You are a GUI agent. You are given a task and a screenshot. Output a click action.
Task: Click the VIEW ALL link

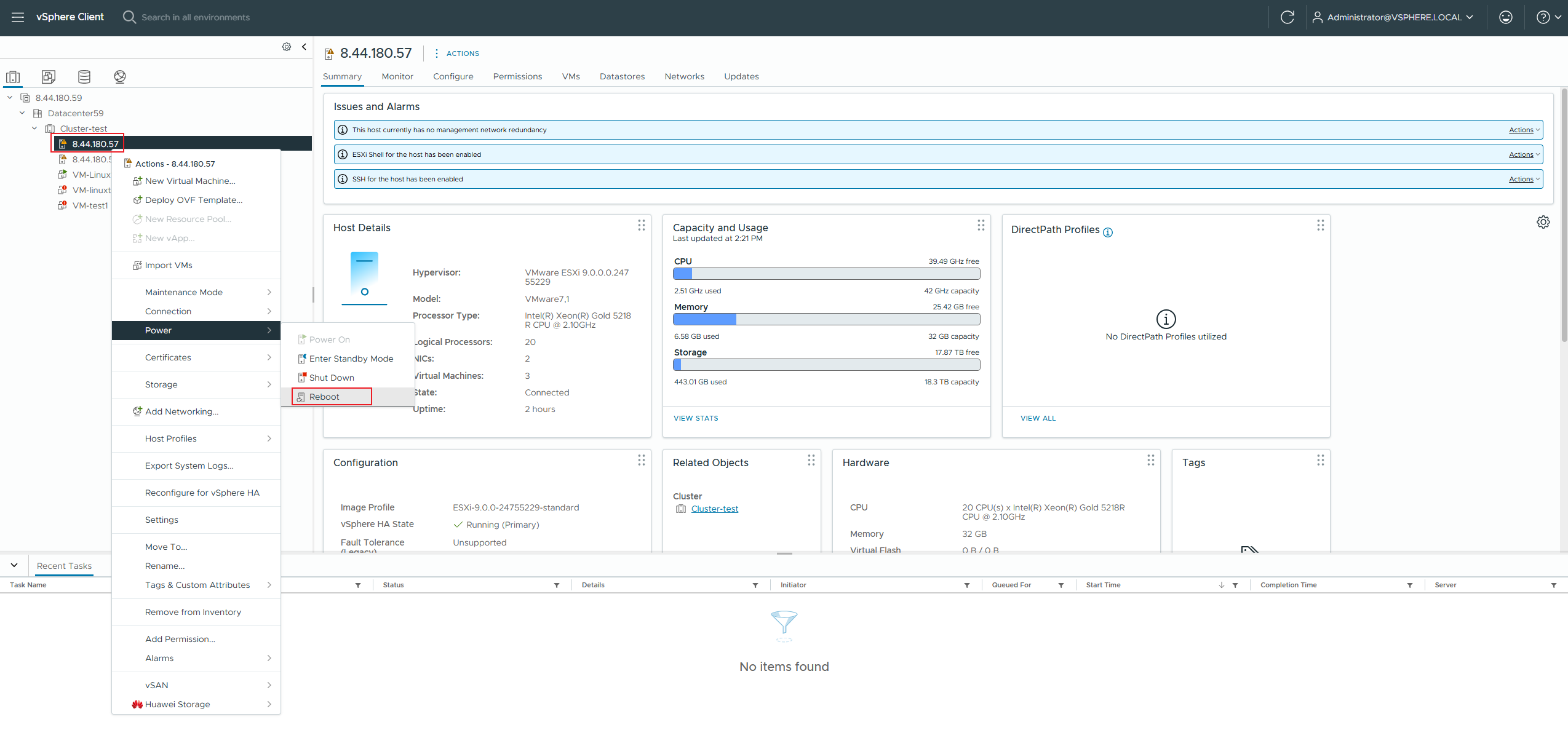1038,418
